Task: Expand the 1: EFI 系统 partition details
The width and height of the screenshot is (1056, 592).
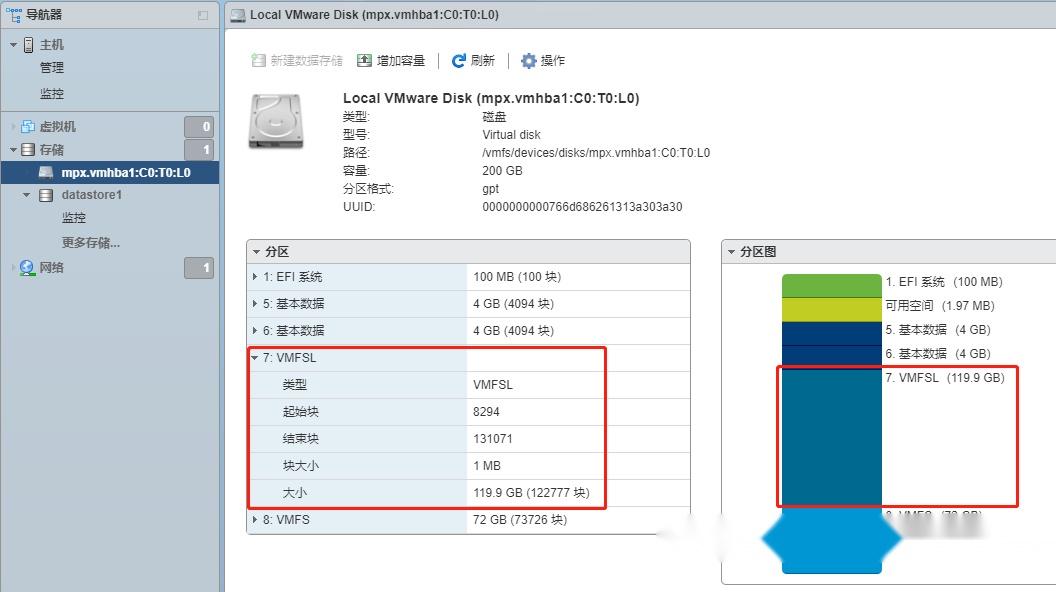Action: (x=254, y=277)
